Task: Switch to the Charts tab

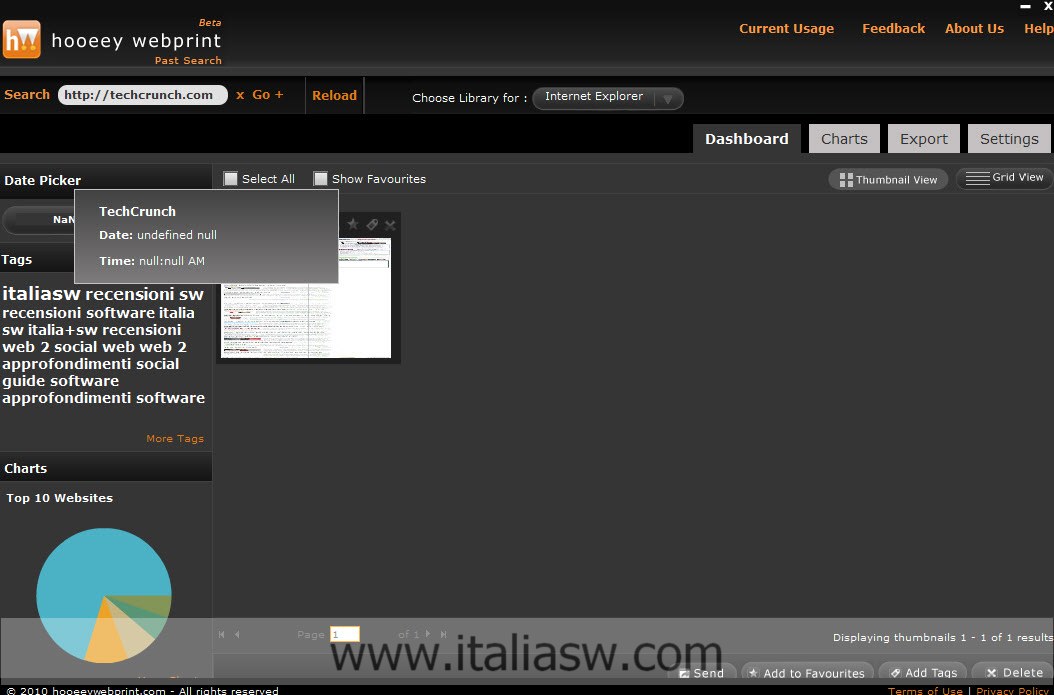Action: tap(844, 138)
